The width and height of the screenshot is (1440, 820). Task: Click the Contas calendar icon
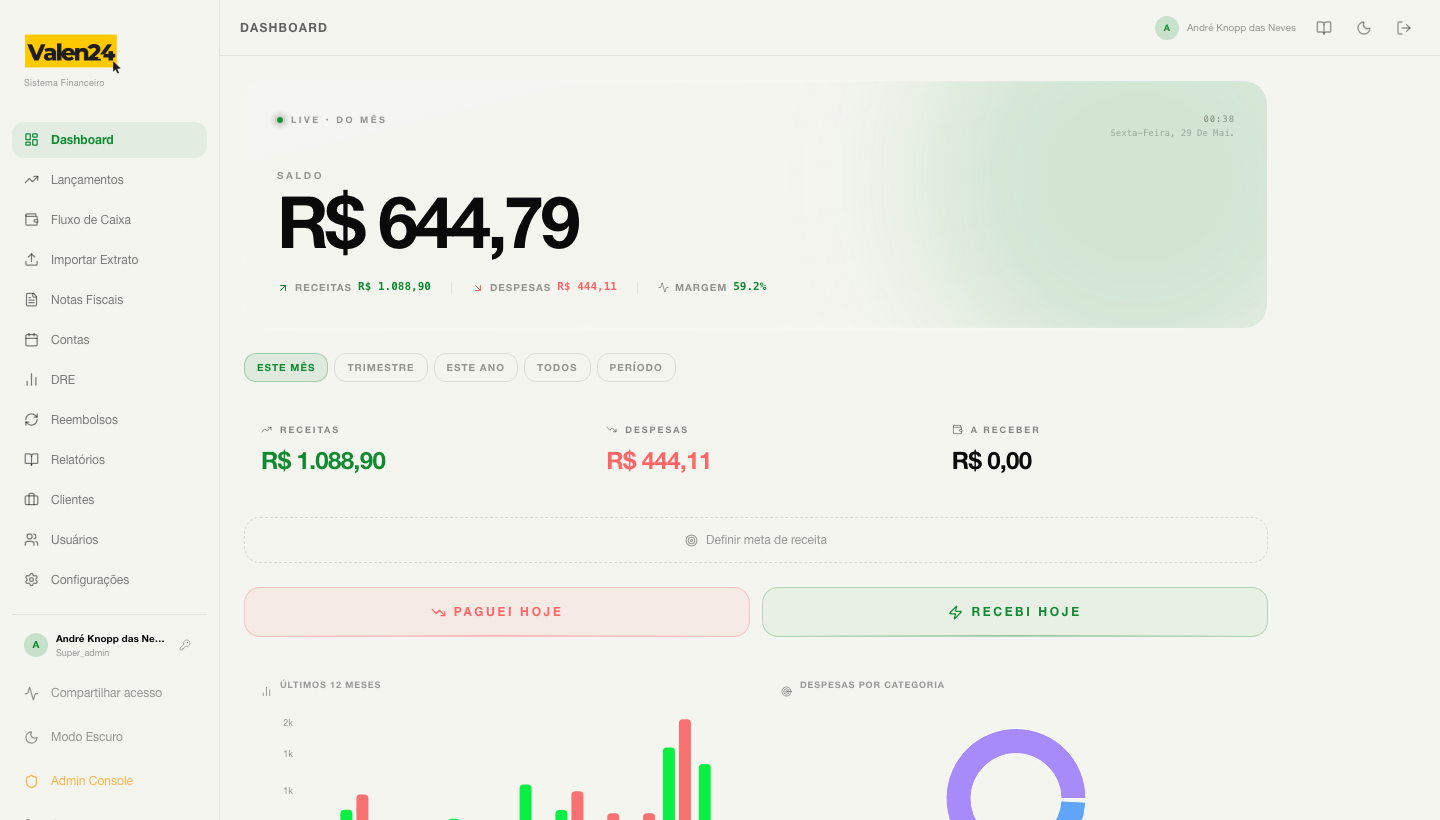(x=31, y=340)
